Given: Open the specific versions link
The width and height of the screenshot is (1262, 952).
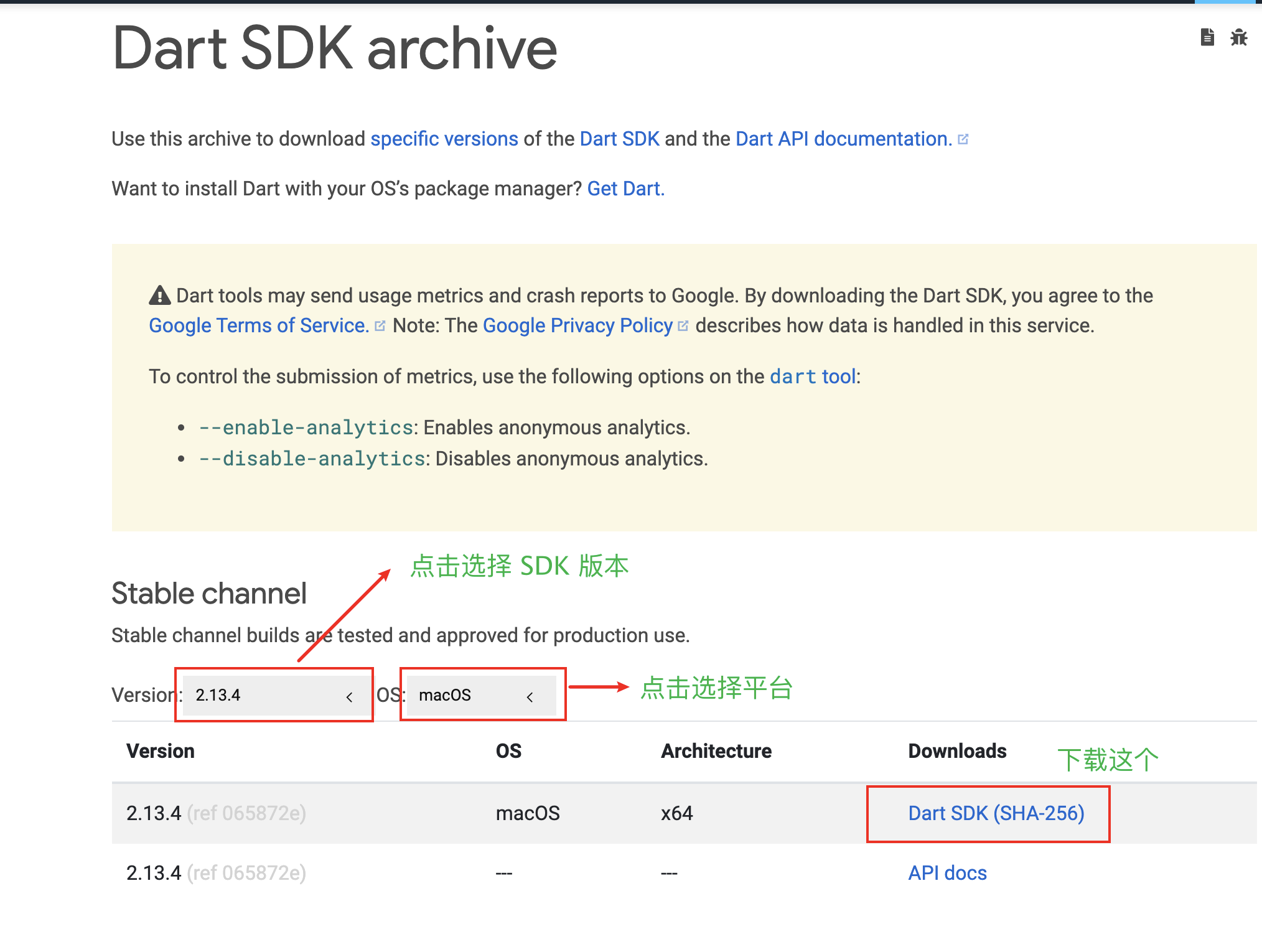Looking at the screenshot, I should pyautogui.click(x=444, y=139).
